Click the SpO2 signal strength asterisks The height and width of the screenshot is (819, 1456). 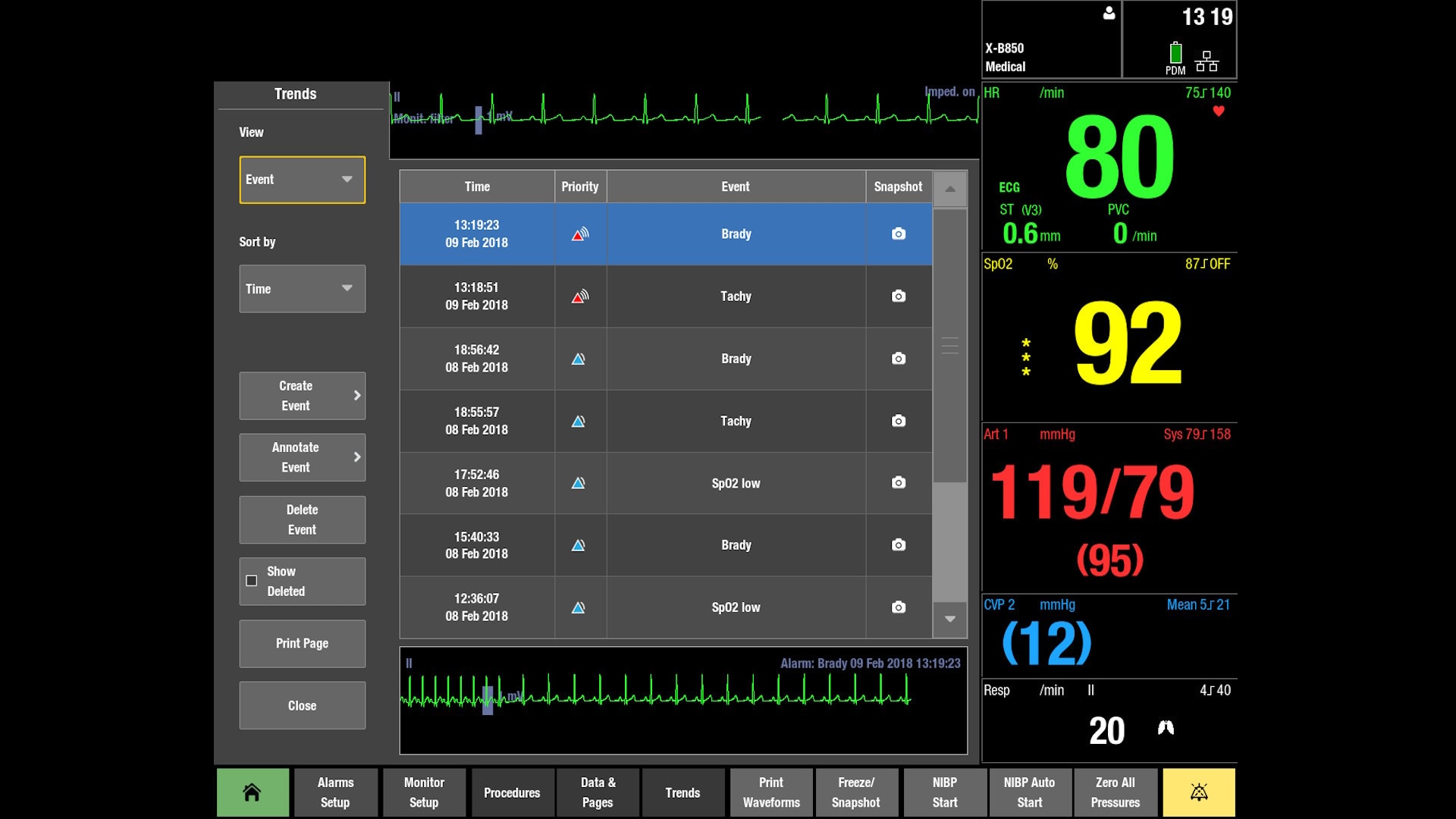pos(1026,357)
